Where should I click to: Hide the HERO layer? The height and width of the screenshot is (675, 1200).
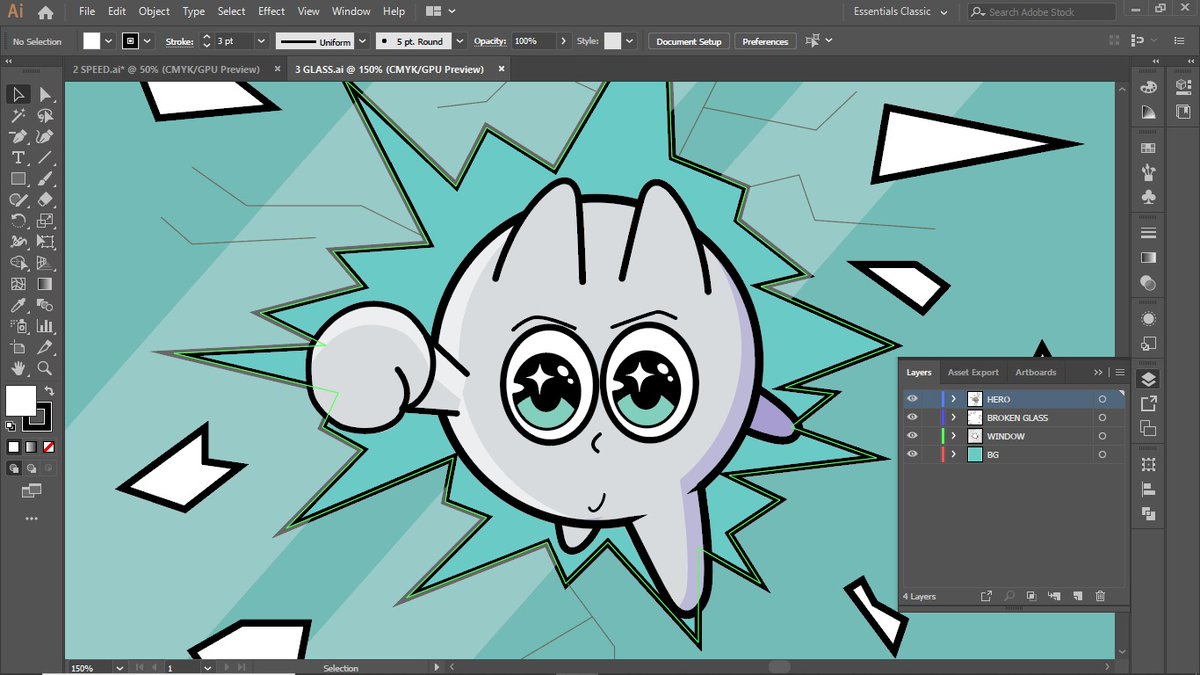911,399
